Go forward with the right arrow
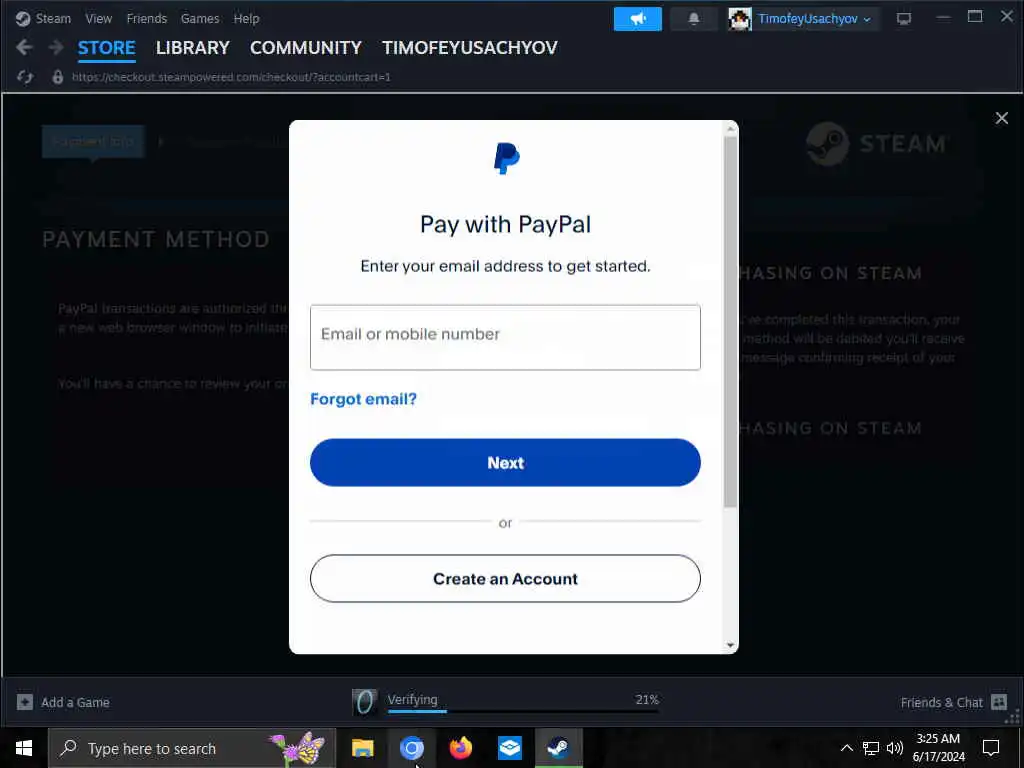Screen dimensions: 1024x768 coord(56,47)
